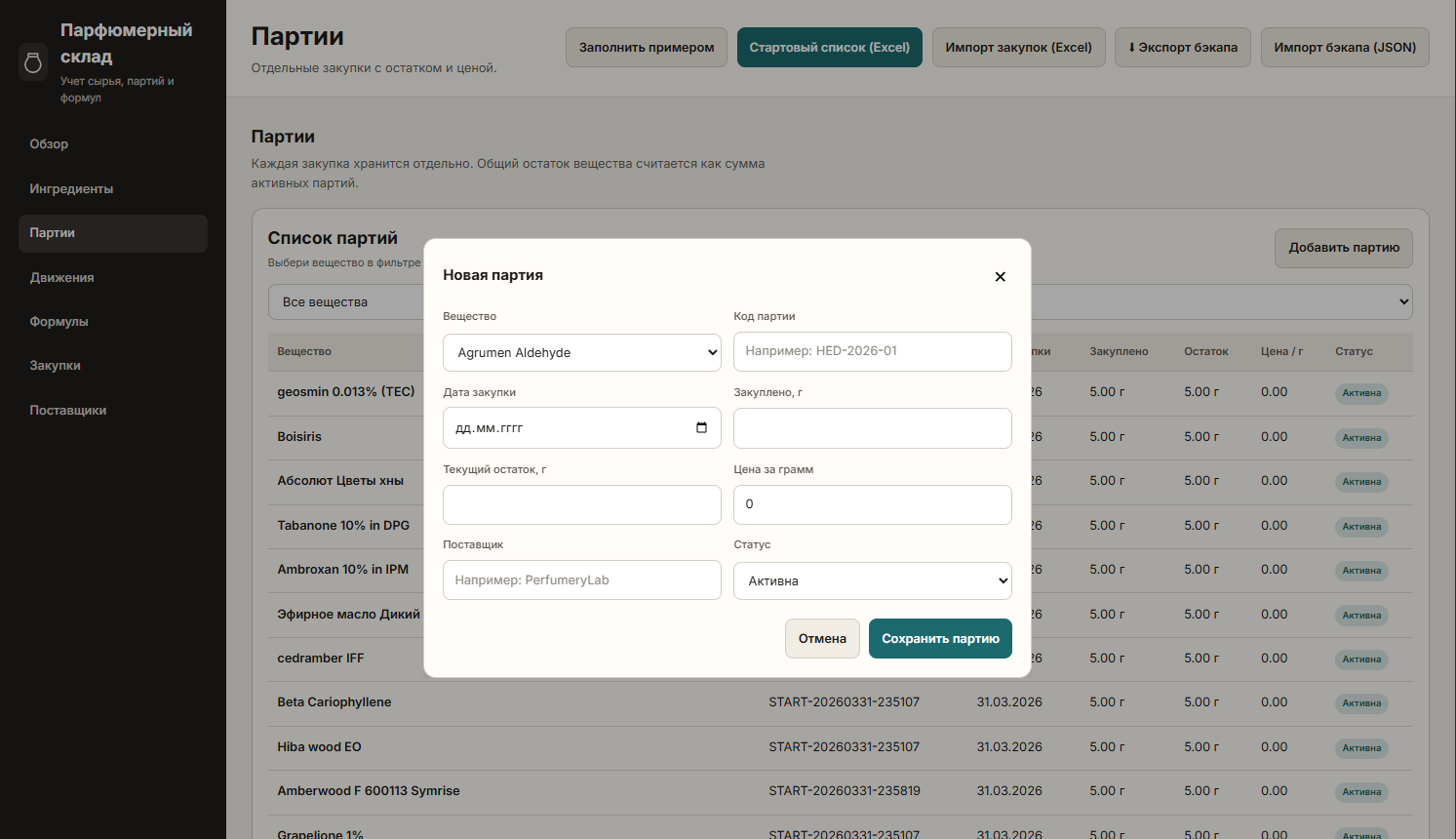The height and width of the screenshot is (839, 1456).
Task: Go to Ингредиенты in the sidebar
Action: click(x=71, y=189)
